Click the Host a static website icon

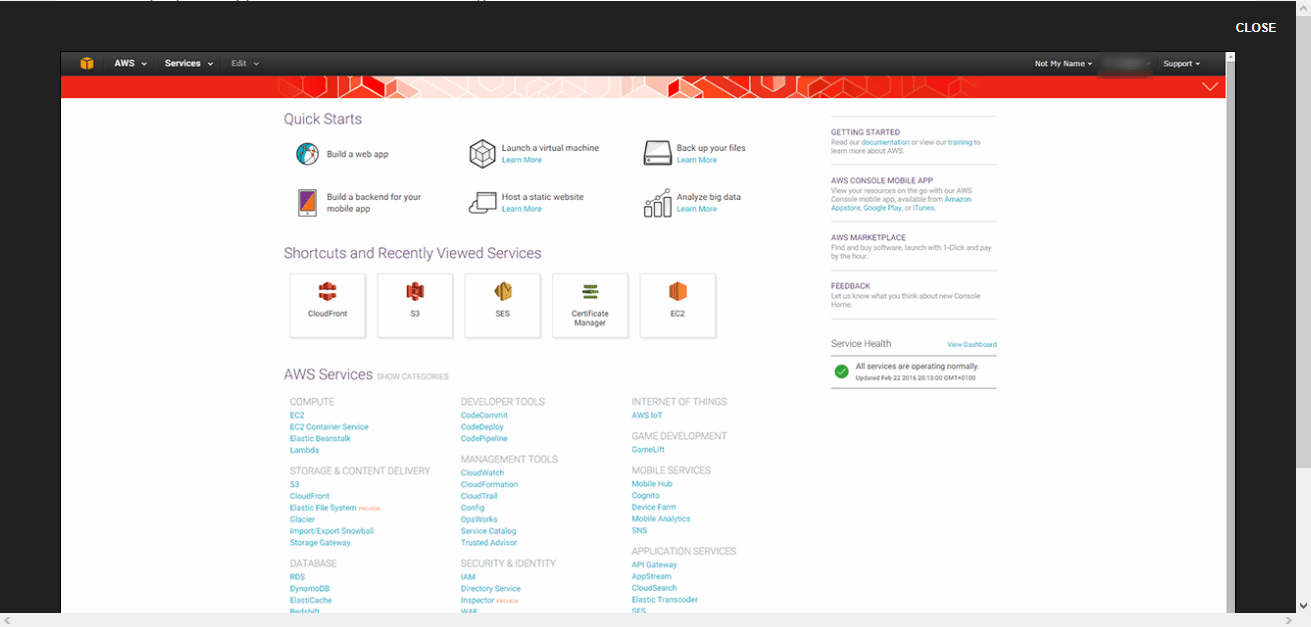click(483, 203)
